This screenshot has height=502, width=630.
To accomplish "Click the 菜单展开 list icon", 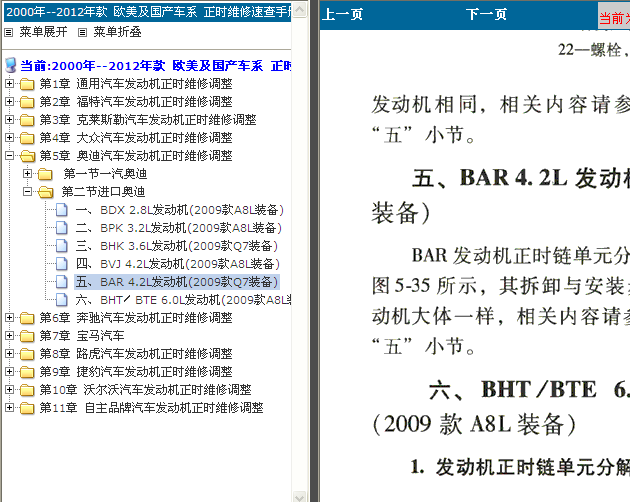I will [x=8, y=33].
